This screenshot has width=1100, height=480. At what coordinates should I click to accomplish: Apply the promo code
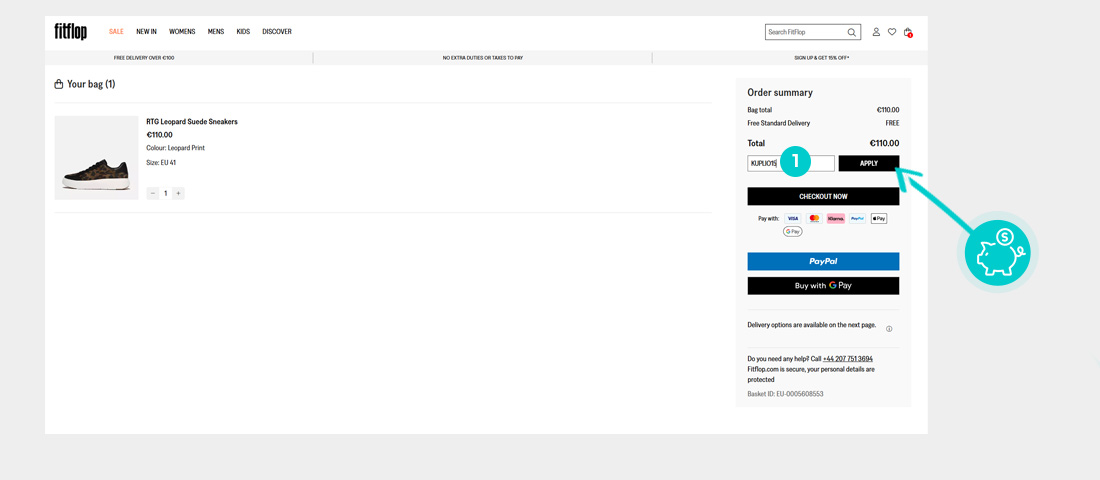click(868, 164)
